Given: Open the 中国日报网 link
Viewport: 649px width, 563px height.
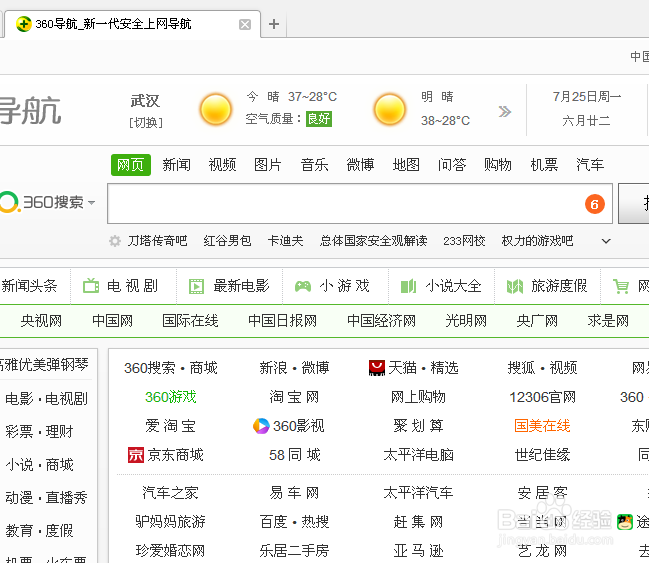Looking at the screenshot, I should click(283, 321).
